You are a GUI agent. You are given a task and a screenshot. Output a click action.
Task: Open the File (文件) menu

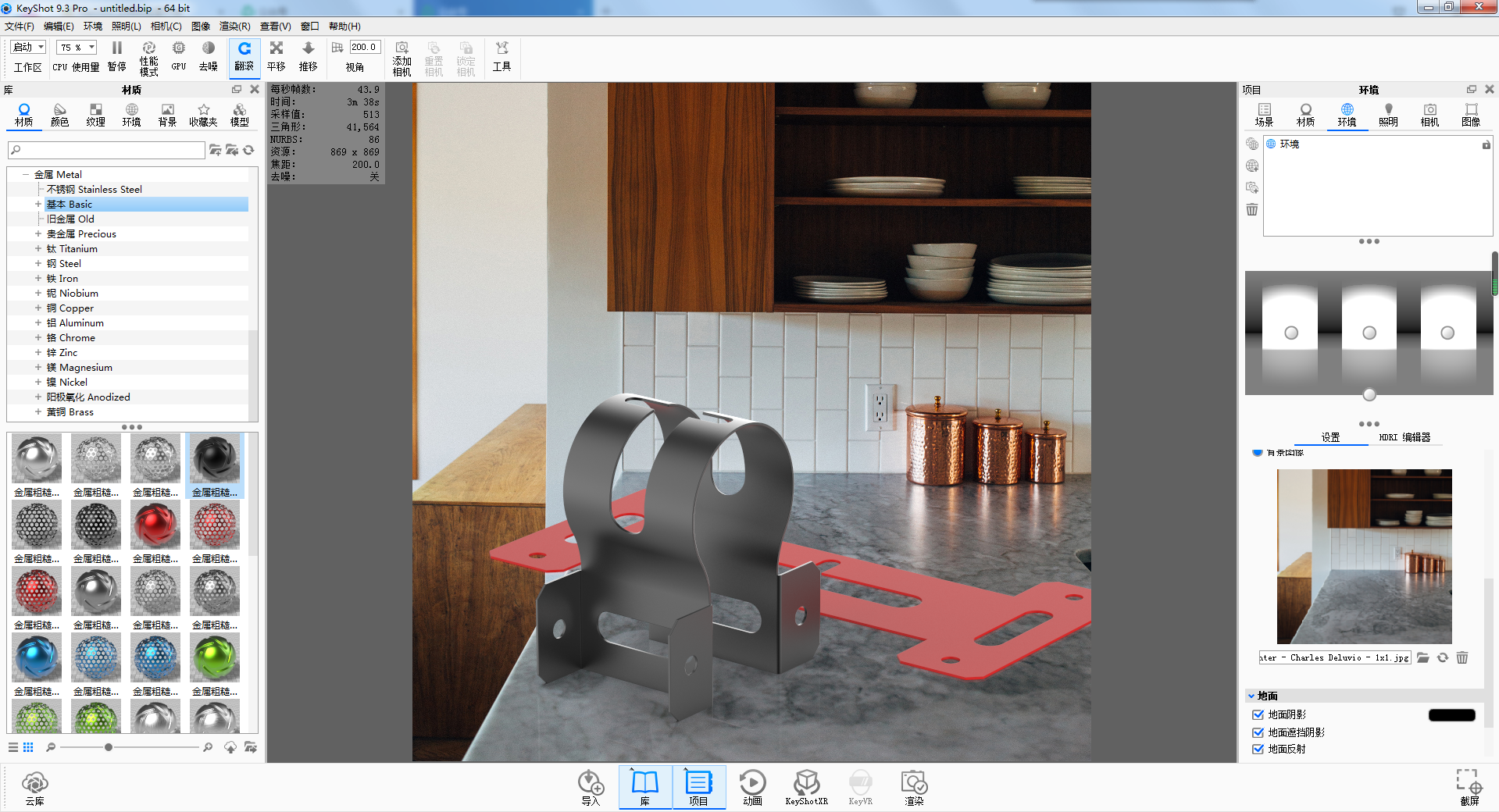click(20, 27)
